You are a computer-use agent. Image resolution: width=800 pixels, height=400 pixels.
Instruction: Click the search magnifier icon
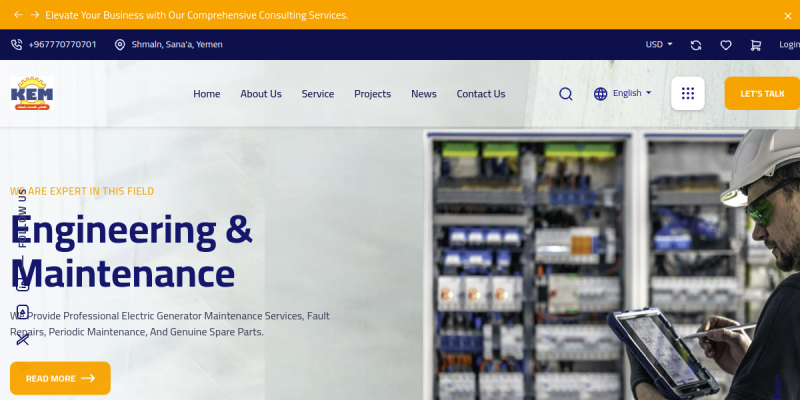tap(565, 94)
